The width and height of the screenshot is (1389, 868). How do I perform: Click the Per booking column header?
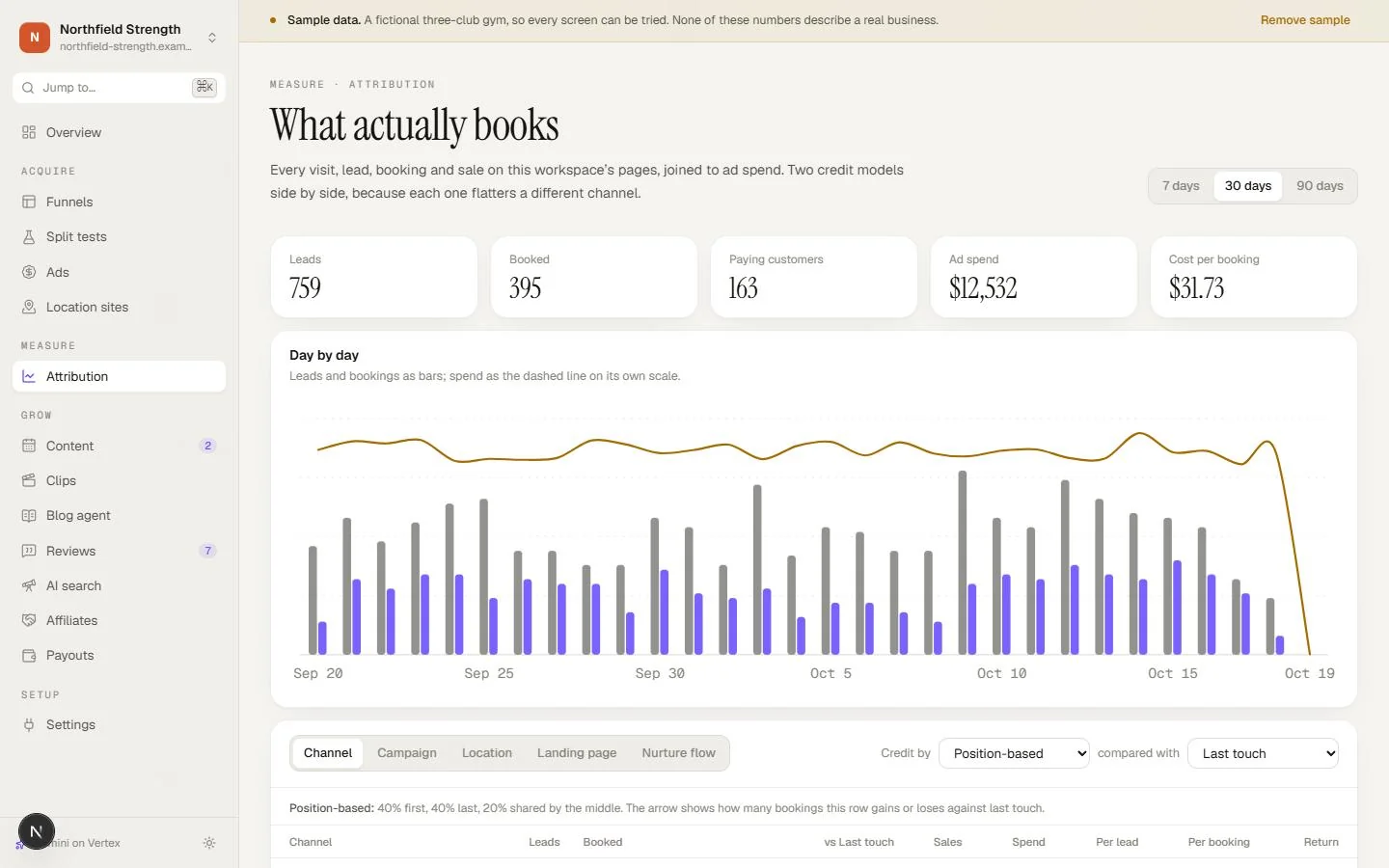click(x=1218, y=842)
